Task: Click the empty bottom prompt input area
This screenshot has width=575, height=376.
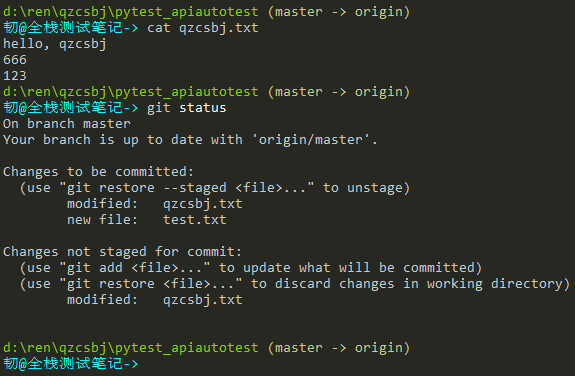Action: [356, 364]
